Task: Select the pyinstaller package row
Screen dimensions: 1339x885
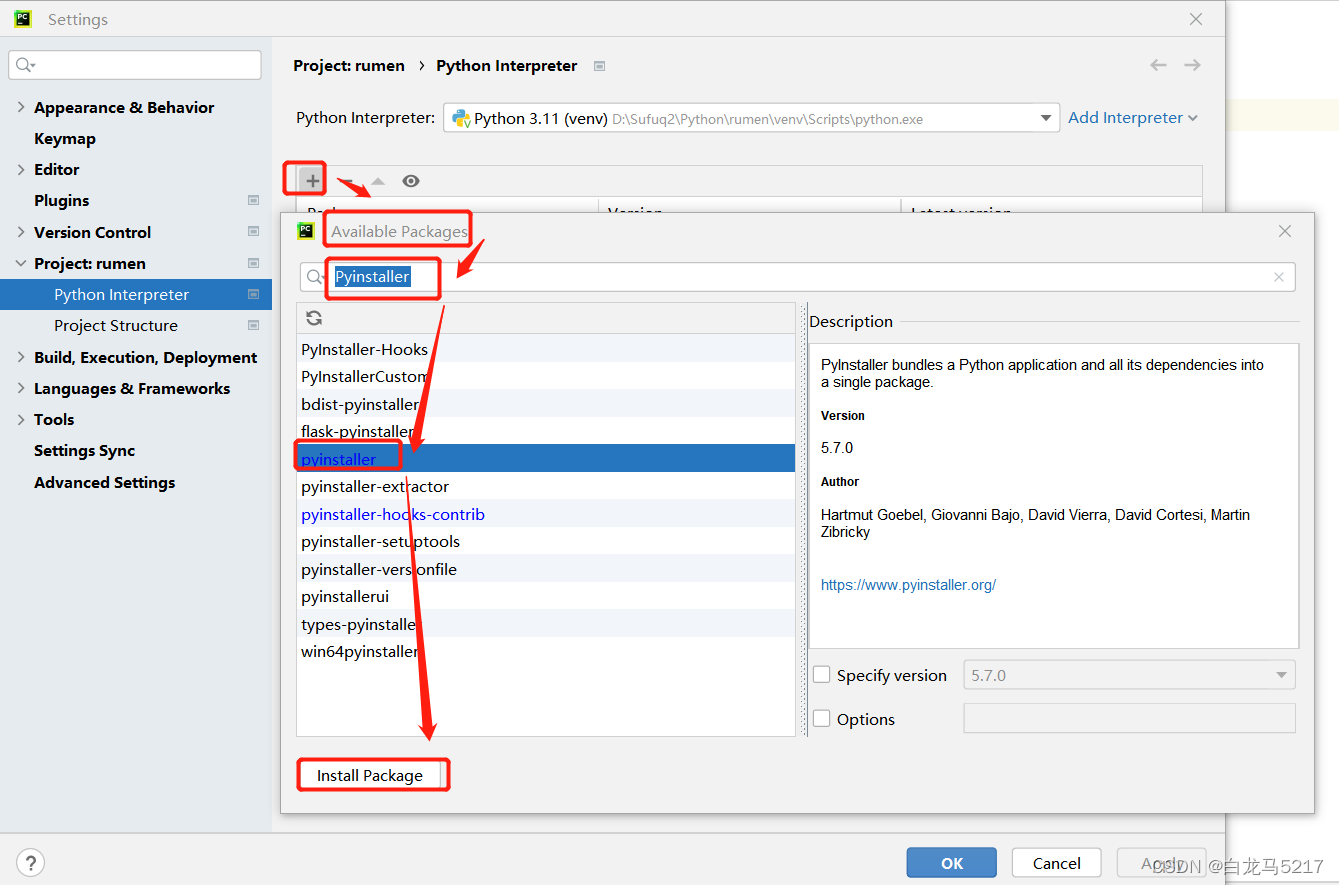Action: tap(546, 459)
